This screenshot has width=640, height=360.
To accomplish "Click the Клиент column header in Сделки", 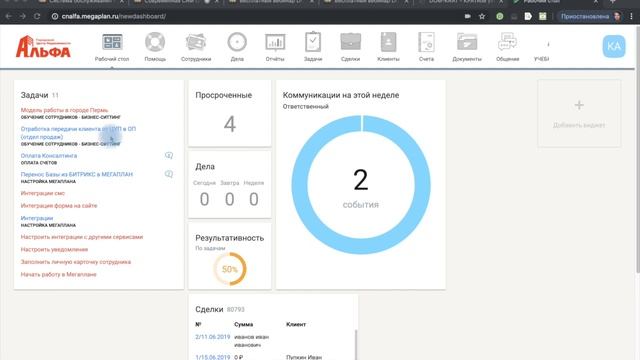I will pos(296,324).
